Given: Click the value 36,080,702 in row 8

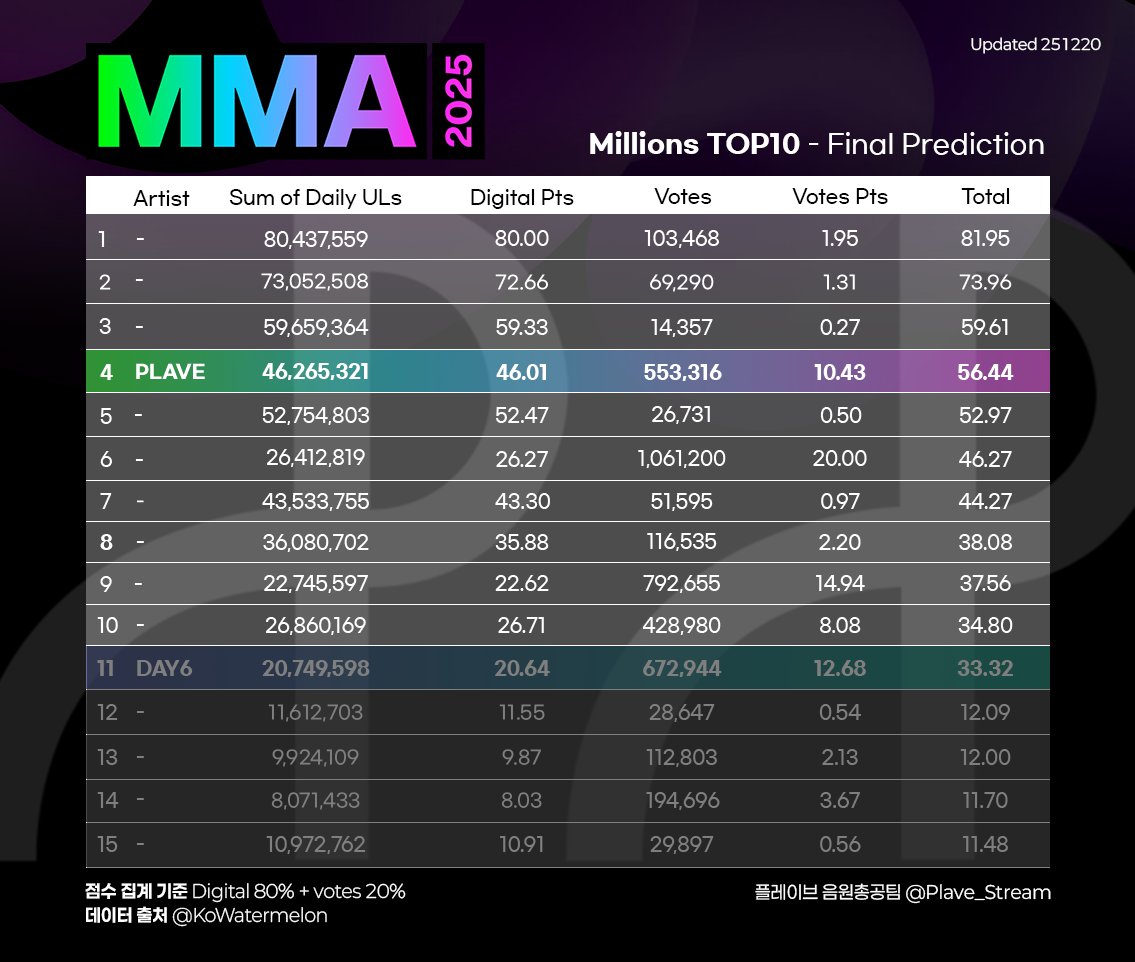Looking at the screenshot, I should click(x=316, y=542).
